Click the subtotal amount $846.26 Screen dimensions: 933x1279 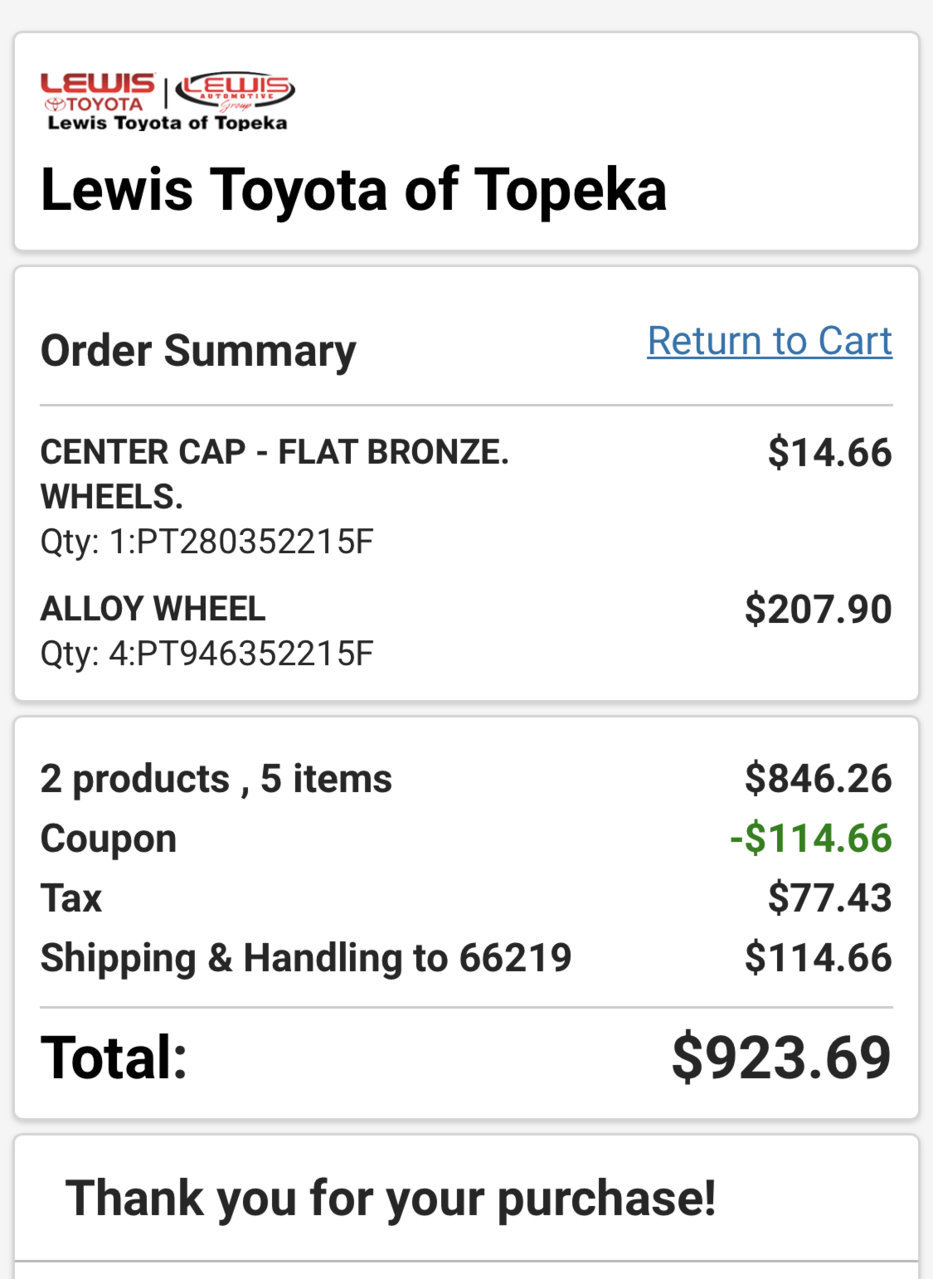pos(818,778)
